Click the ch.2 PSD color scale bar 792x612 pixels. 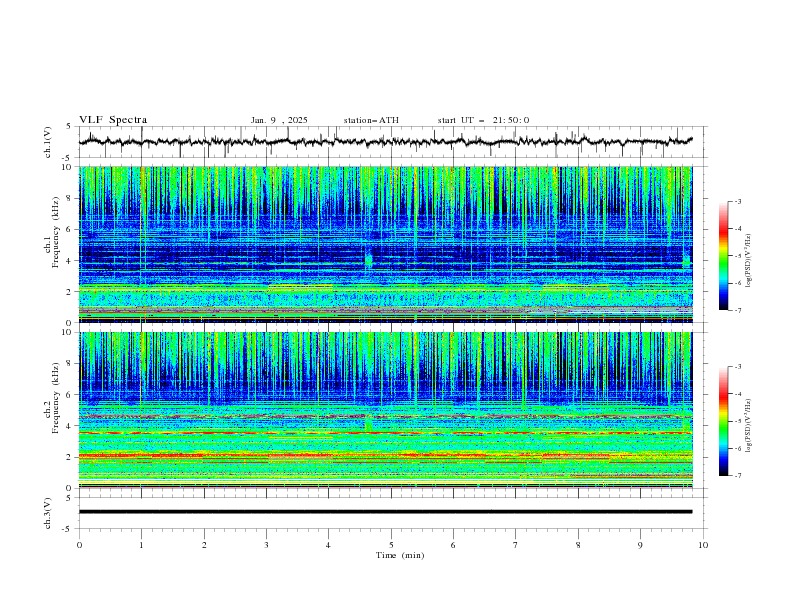723,421
